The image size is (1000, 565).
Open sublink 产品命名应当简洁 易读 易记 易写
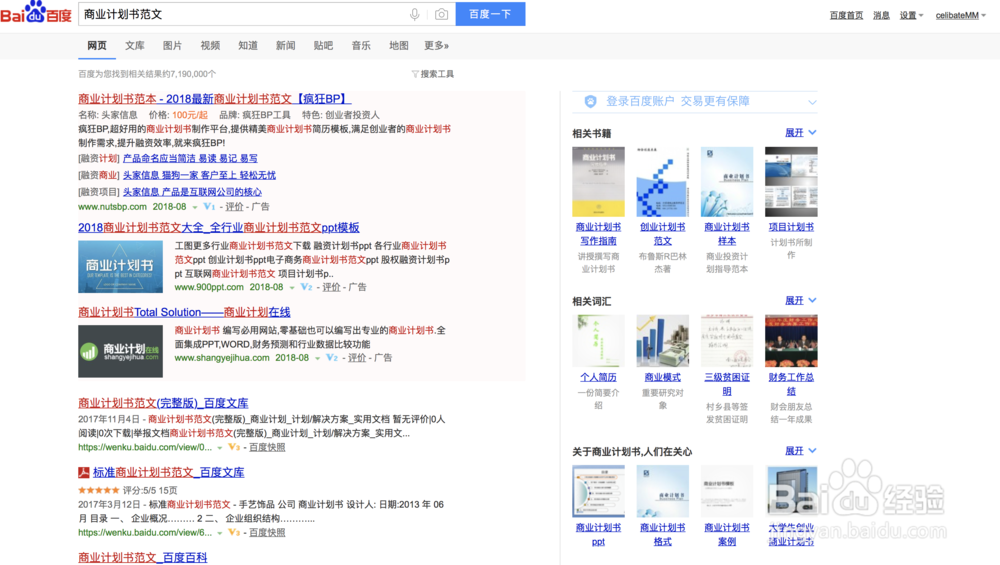[x=190, y=158]
